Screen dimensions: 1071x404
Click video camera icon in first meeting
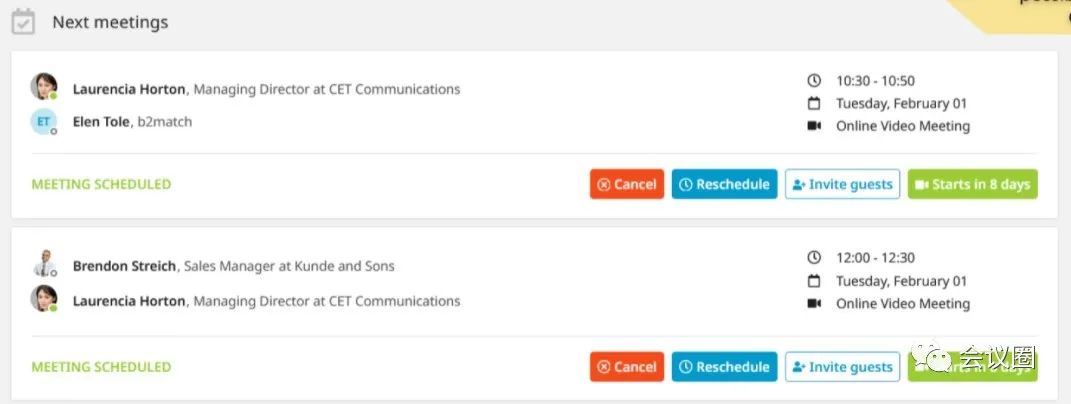pyautogui.click(x=814, y=126)
